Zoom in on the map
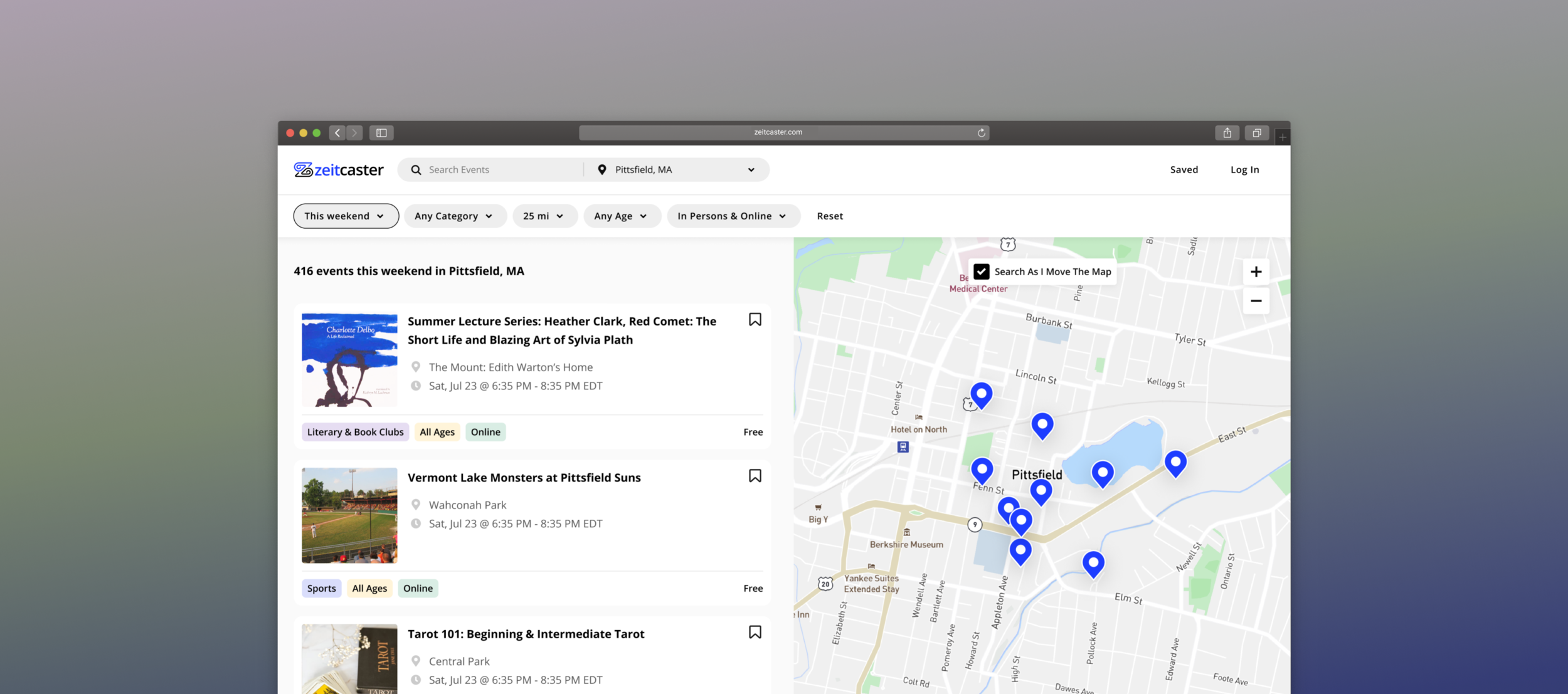This screenshot has width=1568, height=694. 1256,271
